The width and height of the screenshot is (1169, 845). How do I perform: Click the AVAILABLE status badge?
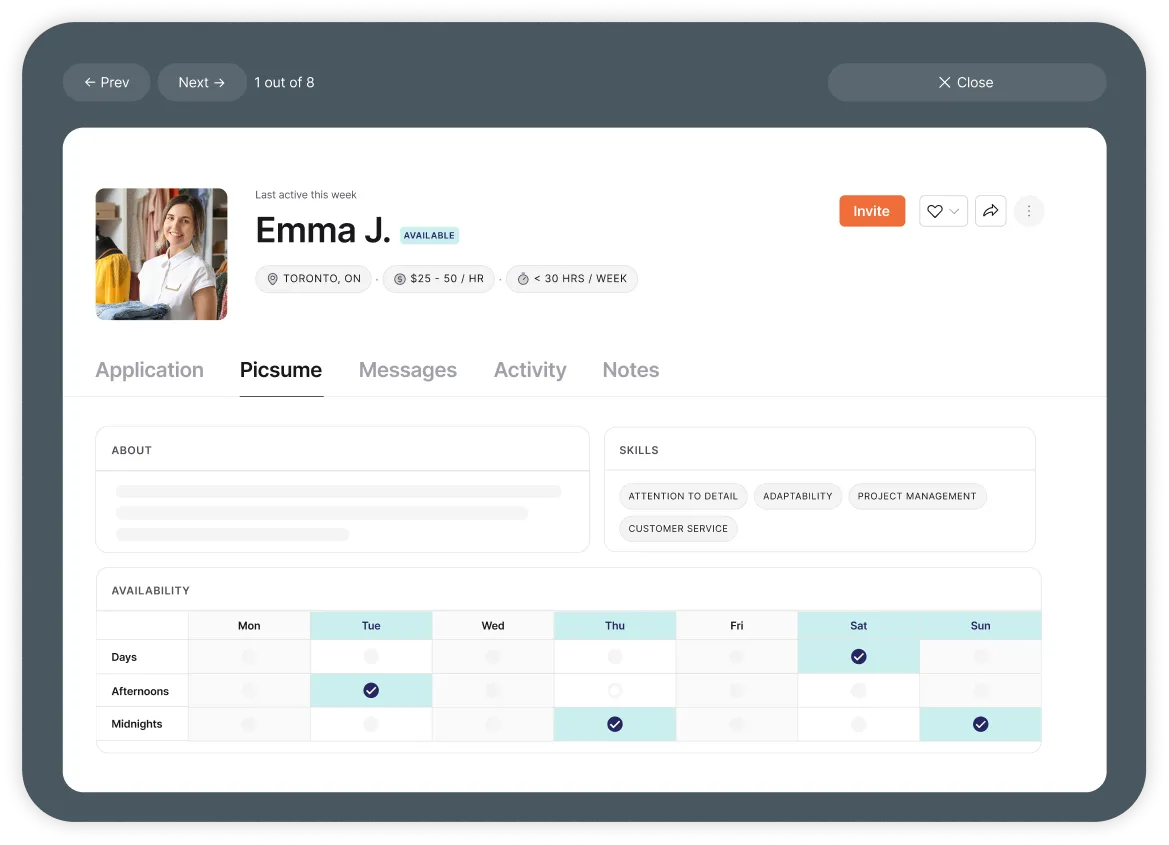point(429,236)
